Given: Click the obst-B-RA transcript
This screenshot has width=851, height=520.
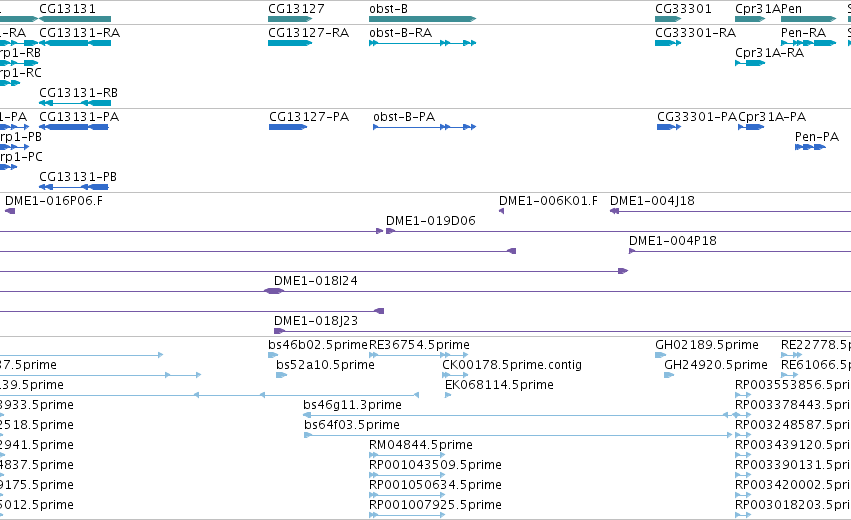Looking at the screenshot, I should coord(422,43).
